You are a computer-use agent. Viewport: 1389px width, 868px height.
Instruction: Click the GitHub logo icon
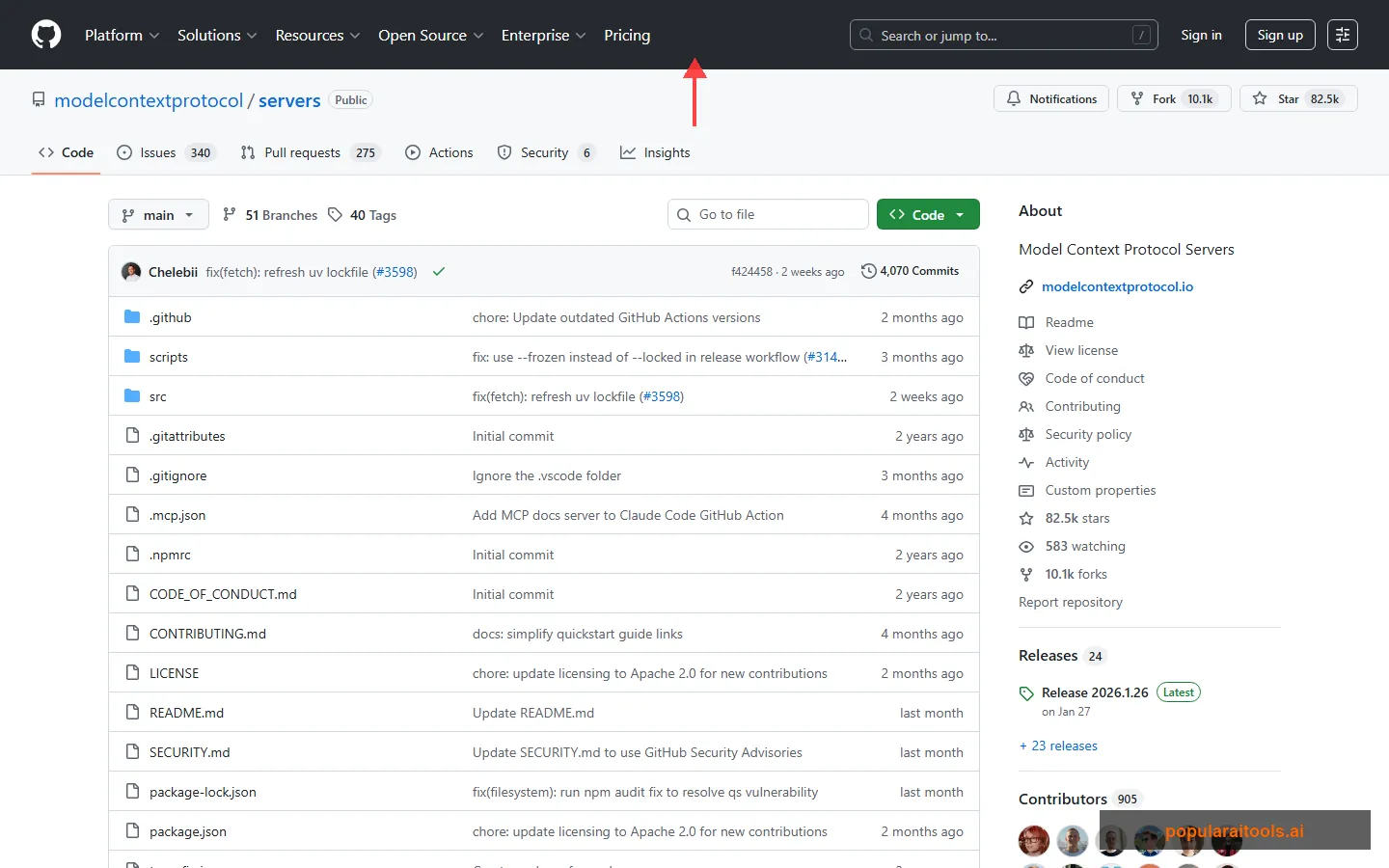pos(45,35)
